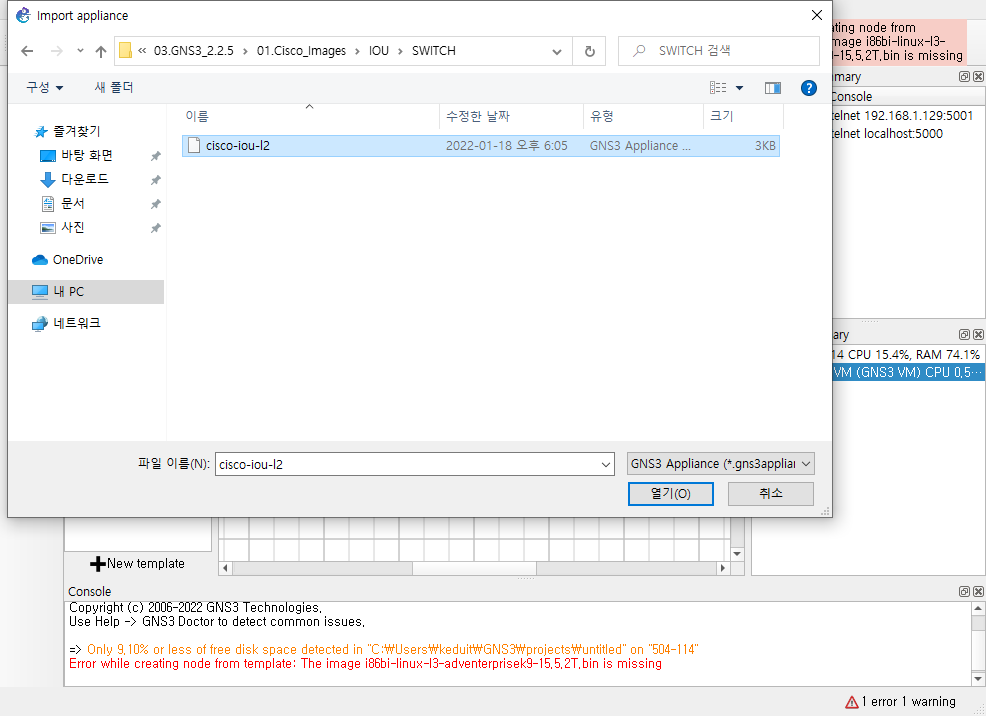Close the Import appliance dialog
This screenshot has height=716, width=986.
pyautogui.click(x=817, y=15)
